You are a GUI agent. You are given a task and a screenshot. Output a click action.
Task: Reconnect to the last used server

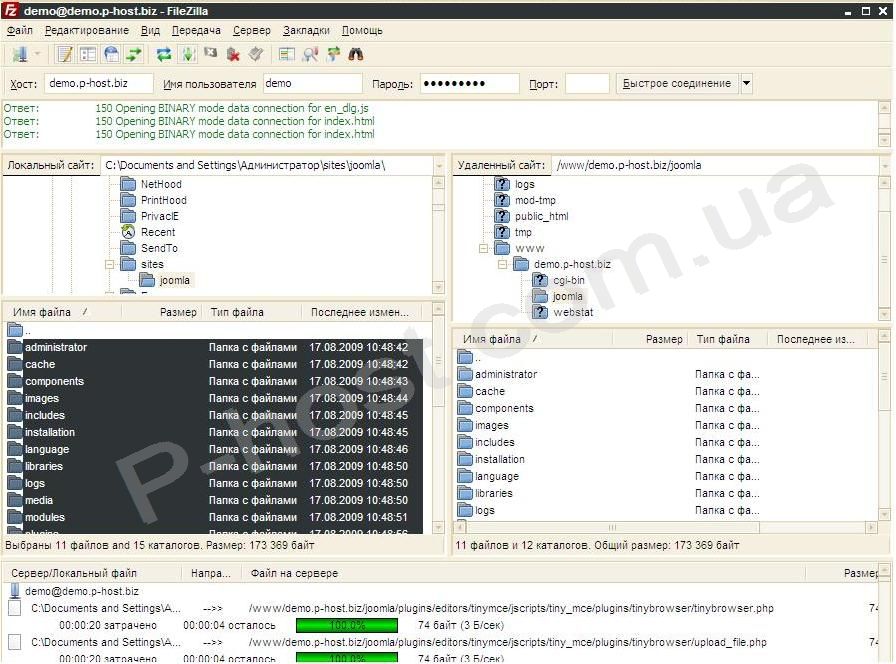pyautogui.click(x=256, y=54)
